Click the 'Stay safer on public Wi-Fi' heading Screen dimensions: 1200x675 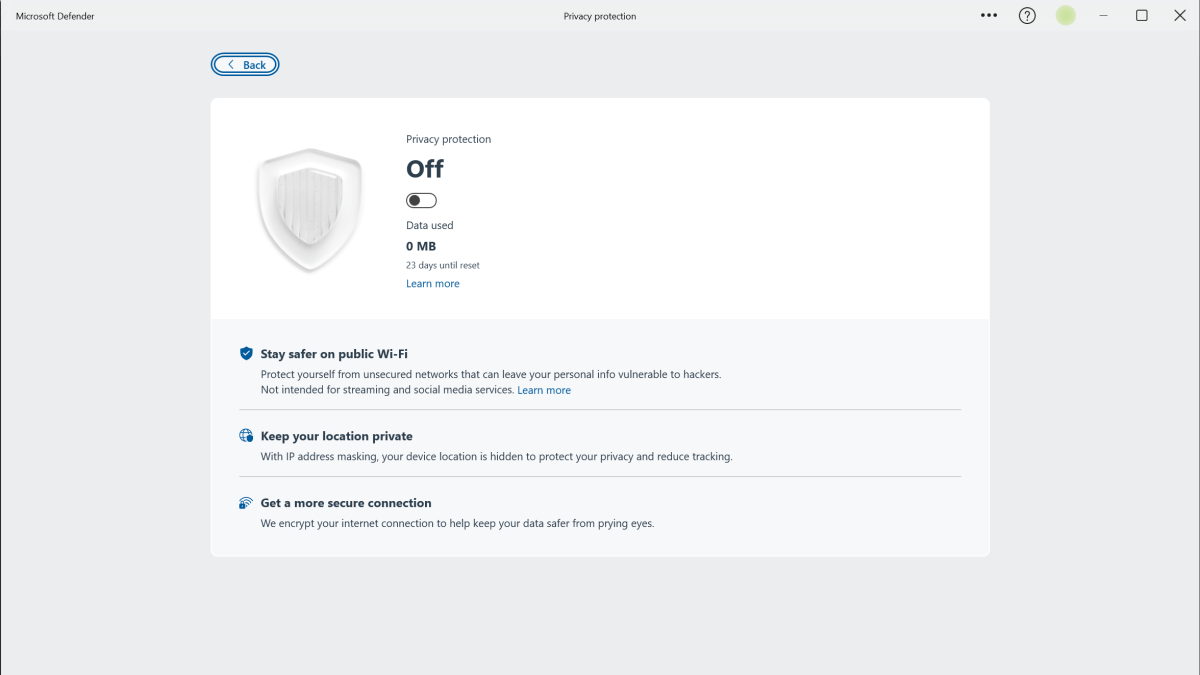(x=334, y=354)
